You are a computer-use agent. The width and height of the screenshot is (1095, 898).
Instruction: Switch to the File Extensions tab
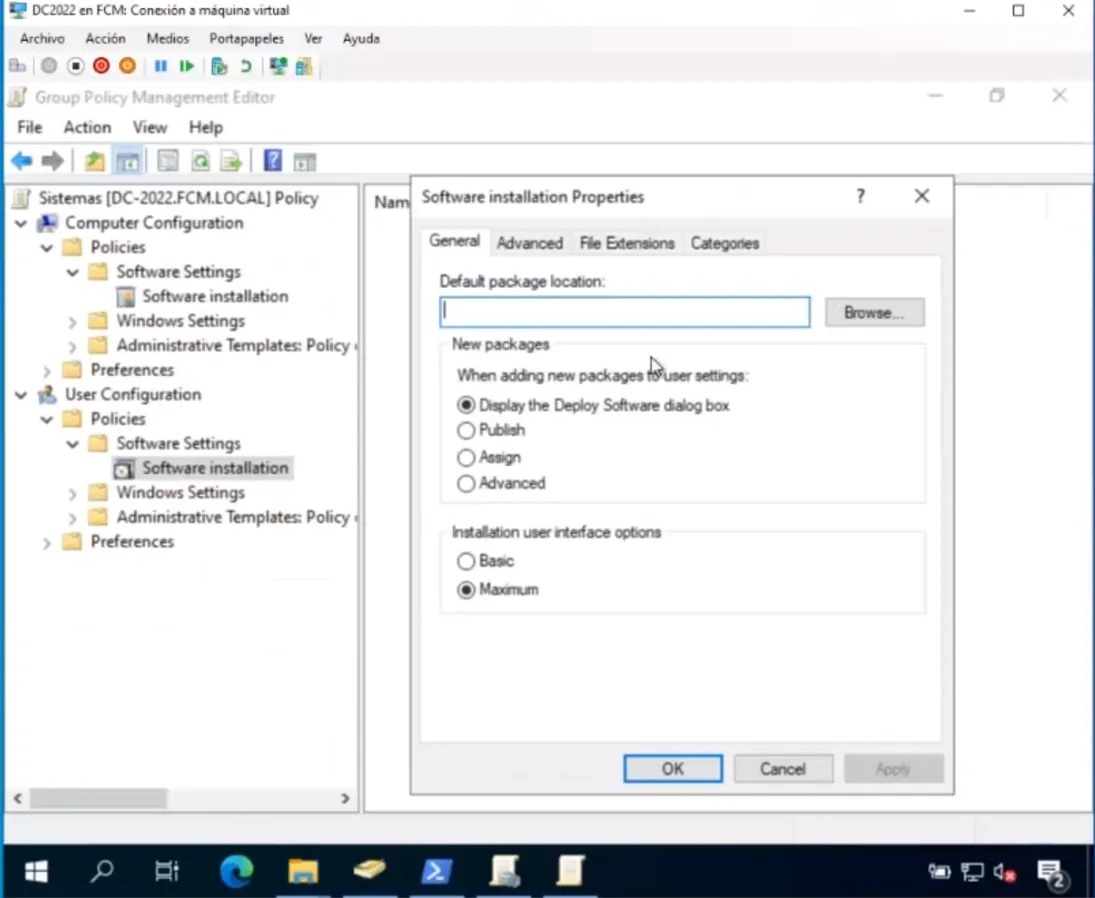[x=626, y=243]
